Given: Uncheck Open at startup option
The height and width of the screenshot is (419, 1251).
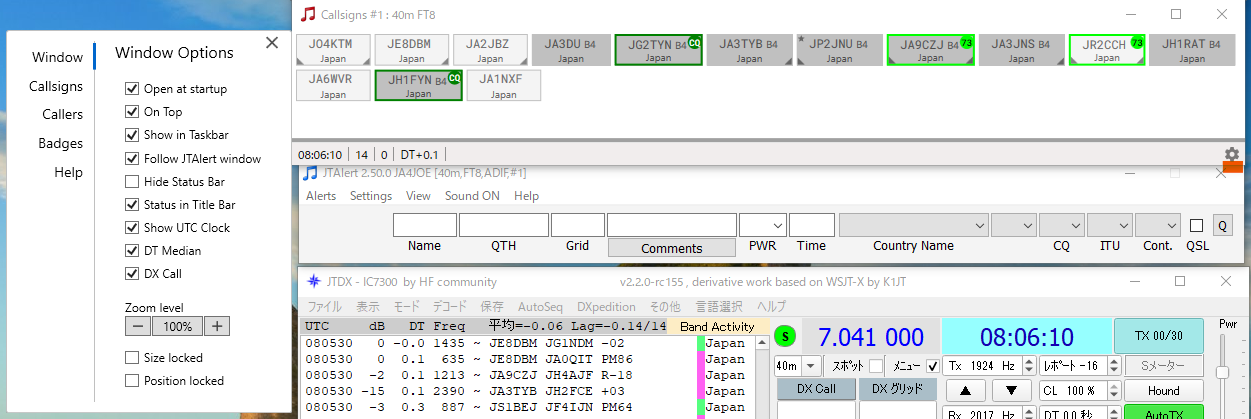Looking at the screenshot, I should 132,89.
